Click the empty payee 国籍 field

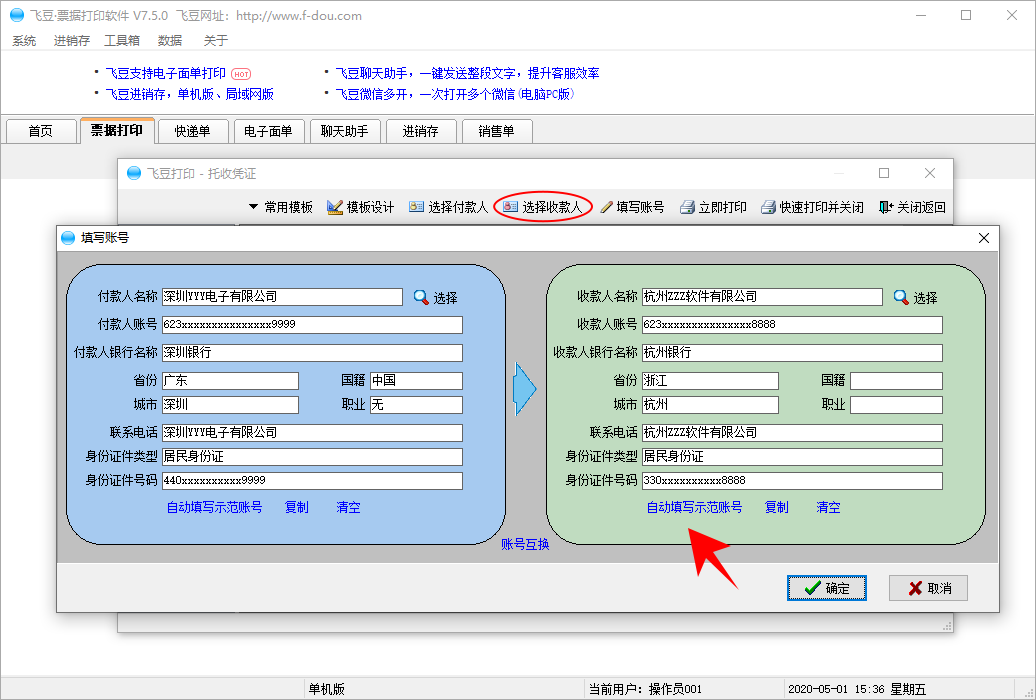tap(896, 381)
